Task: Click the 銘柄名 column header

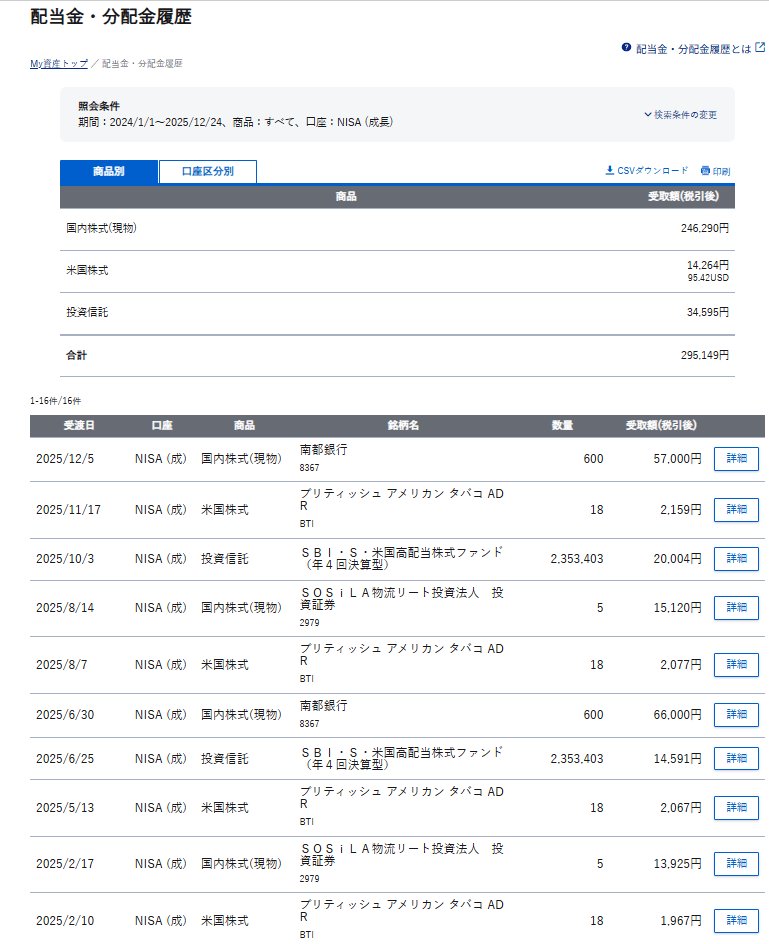Action: 403,426
